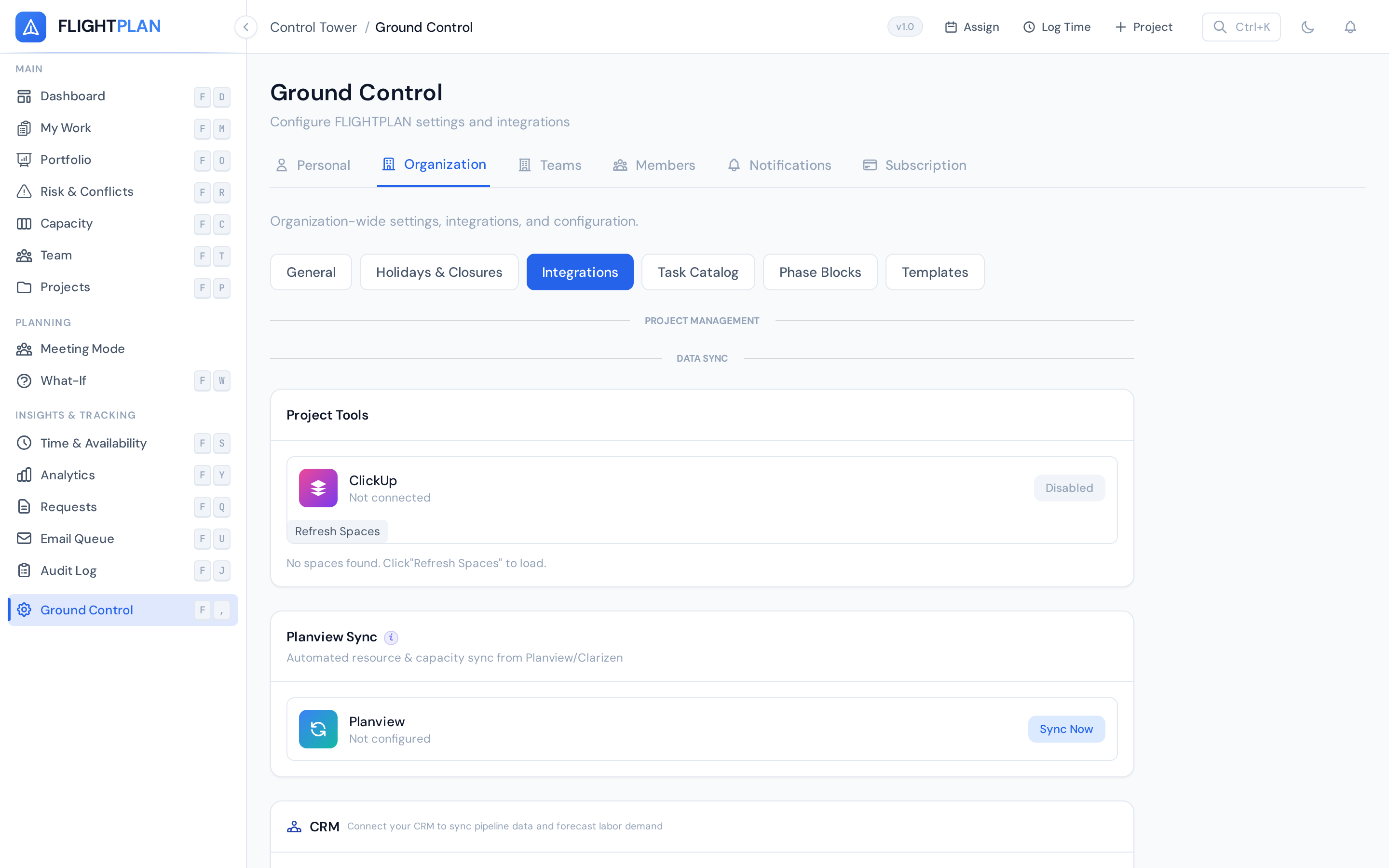Go to the Control Tower breadcrumb
The image size is (1389, 868).
[313, 27]
